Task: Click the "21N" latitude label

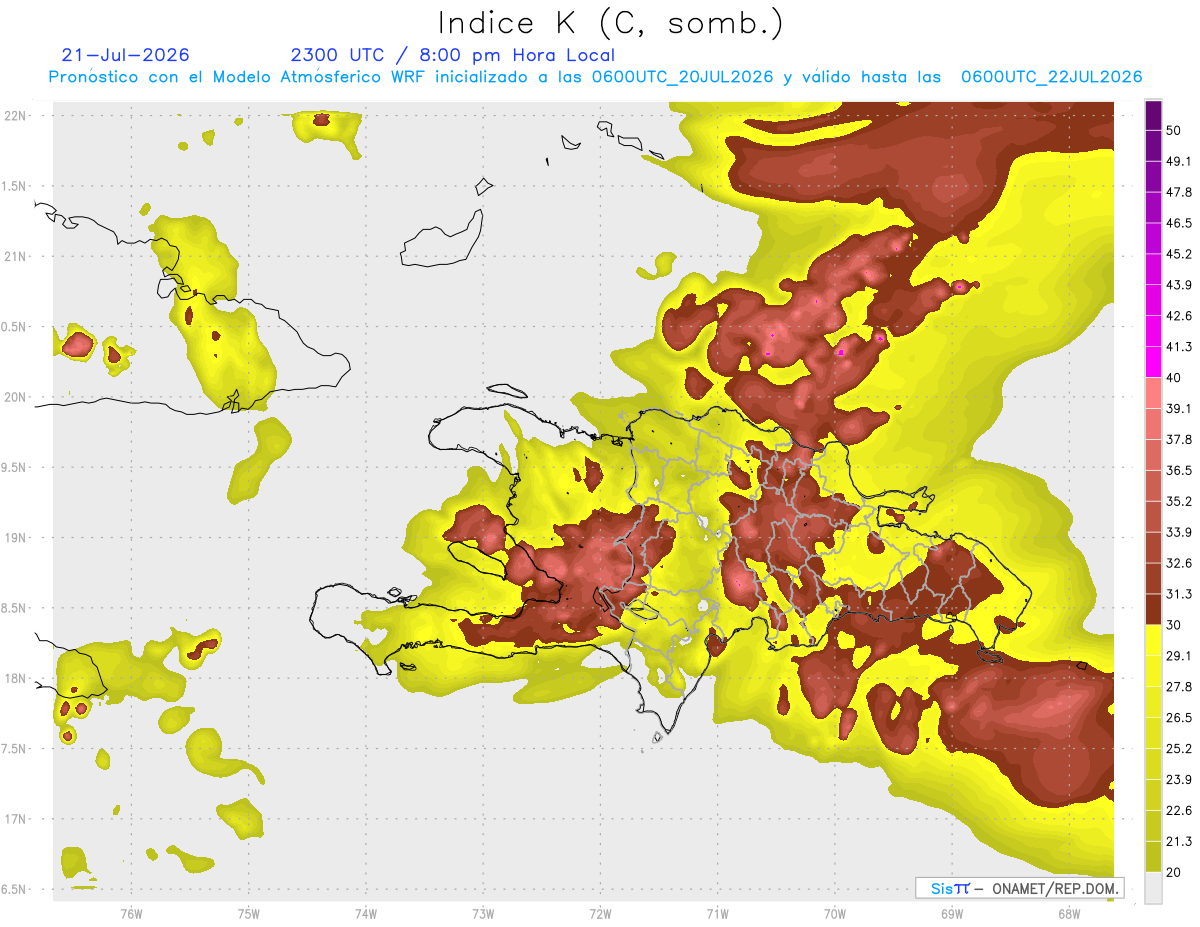Action: [14, 256]
